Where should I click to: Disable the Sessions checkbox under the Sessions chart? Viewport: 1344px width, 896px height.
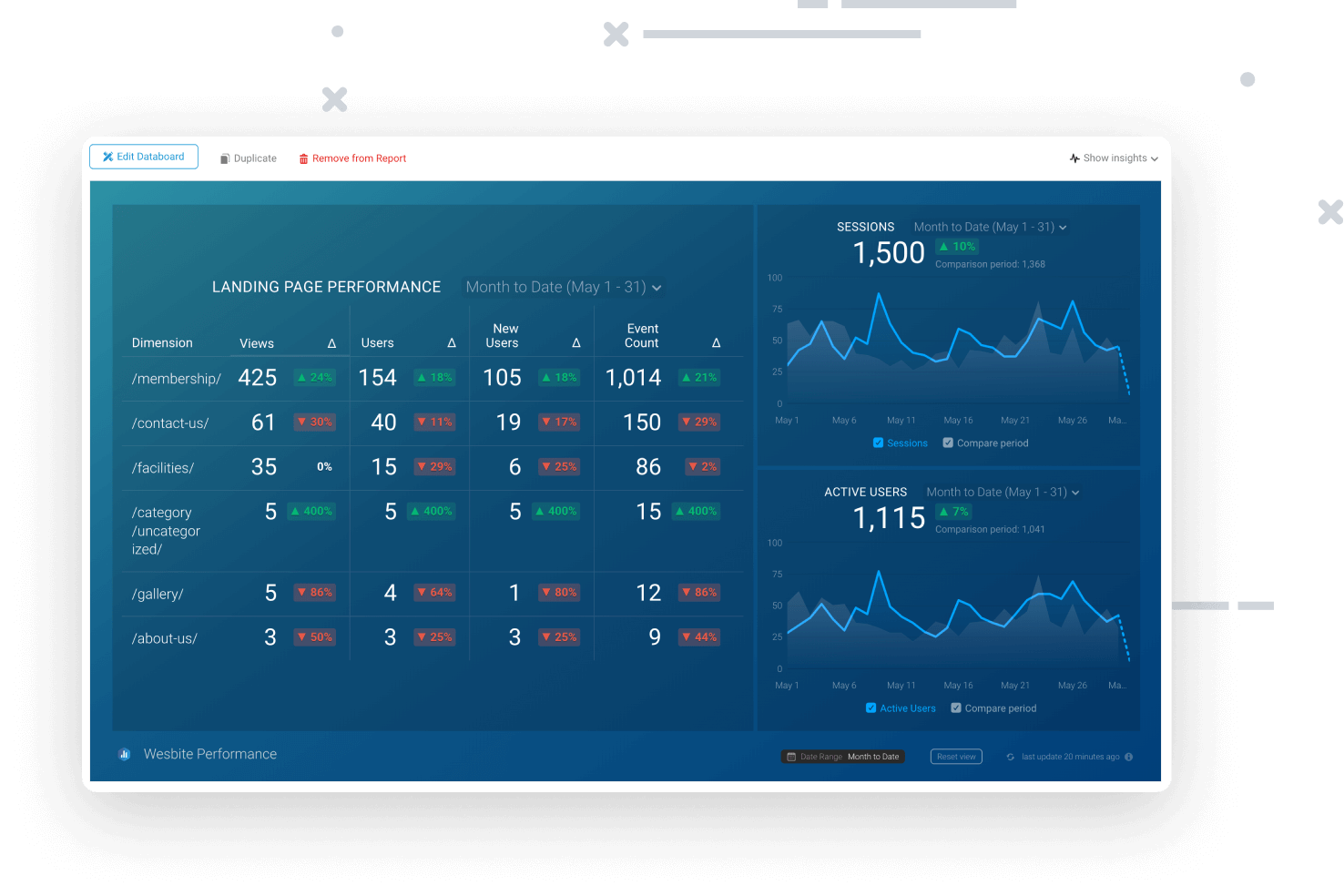pyautogui.click(x=877, y=443)
